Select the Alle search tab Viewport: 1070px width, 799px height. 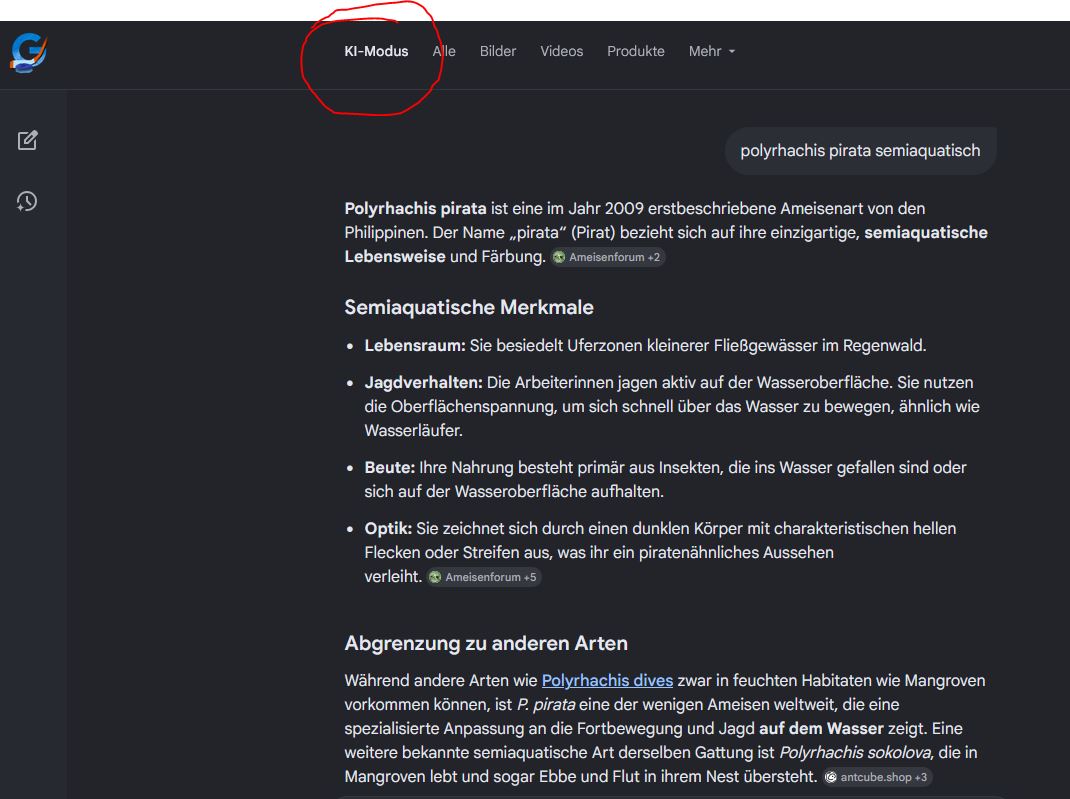444,51
